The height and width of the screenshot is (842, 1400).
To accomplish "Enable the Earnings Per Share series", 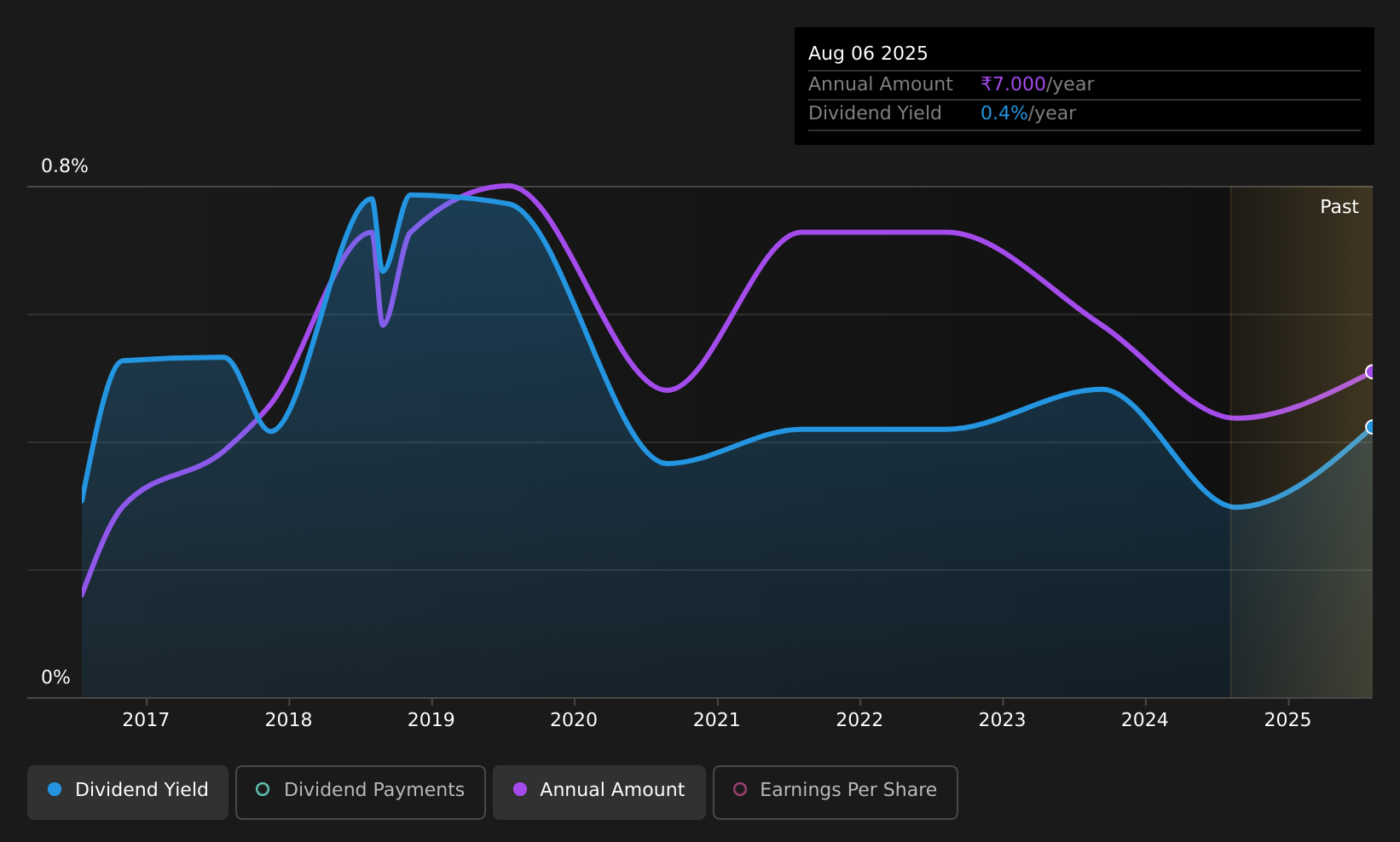I will point(835,793).
